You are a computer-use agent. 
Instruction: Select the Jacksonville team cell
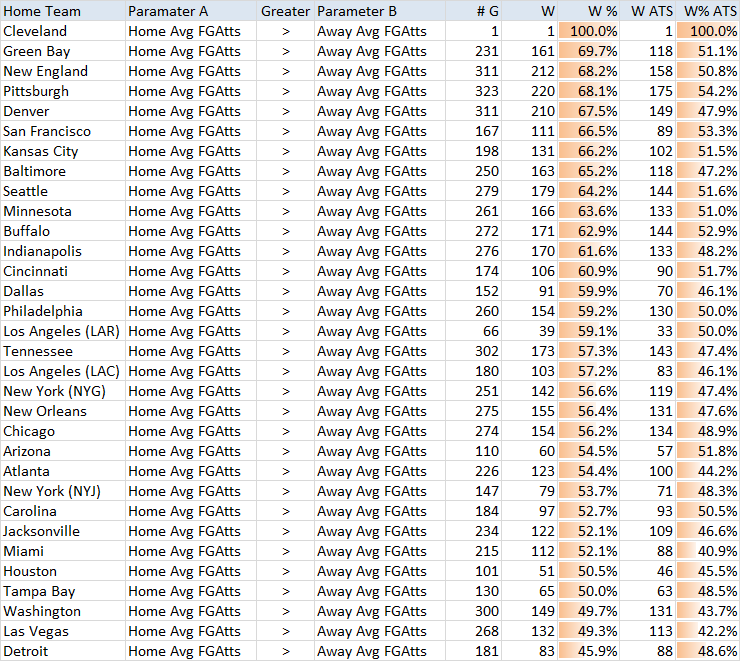63,531
